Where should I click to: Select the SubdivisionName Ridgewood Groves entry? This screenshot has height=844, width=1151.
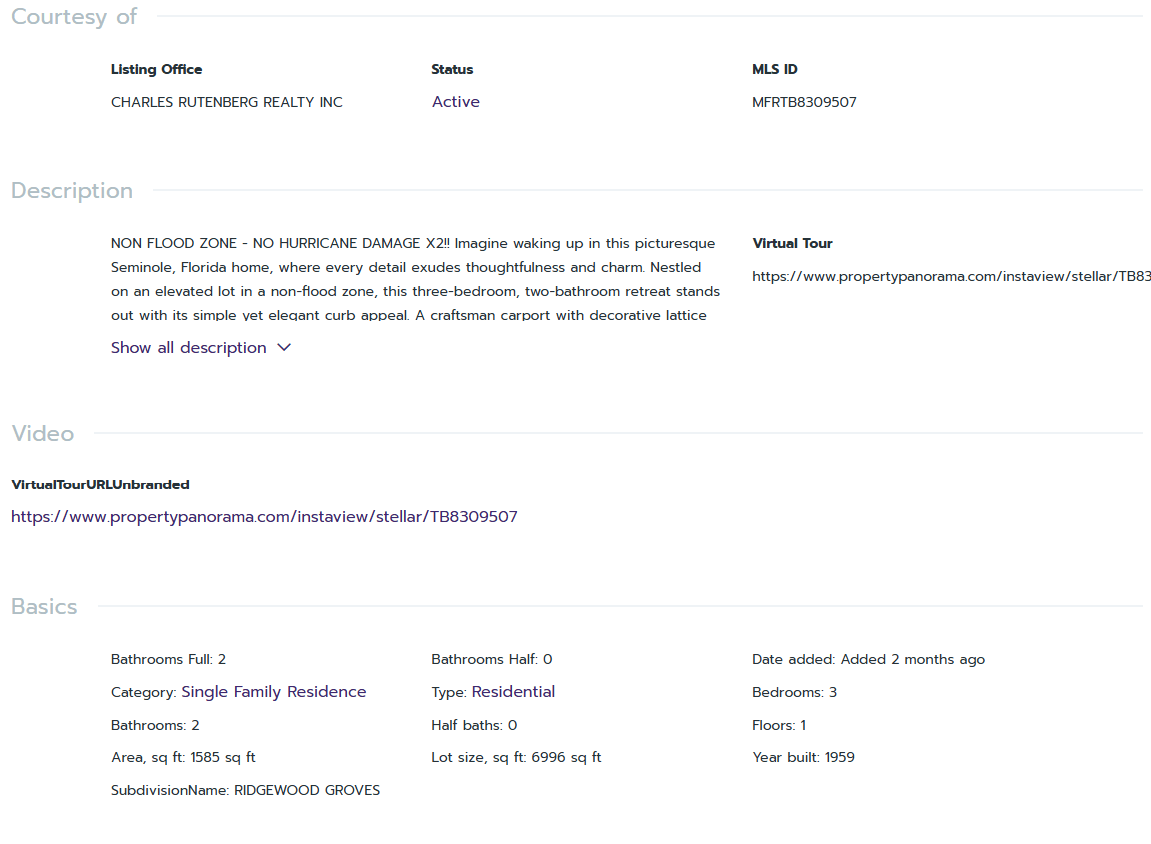click(x=245, y=790)
